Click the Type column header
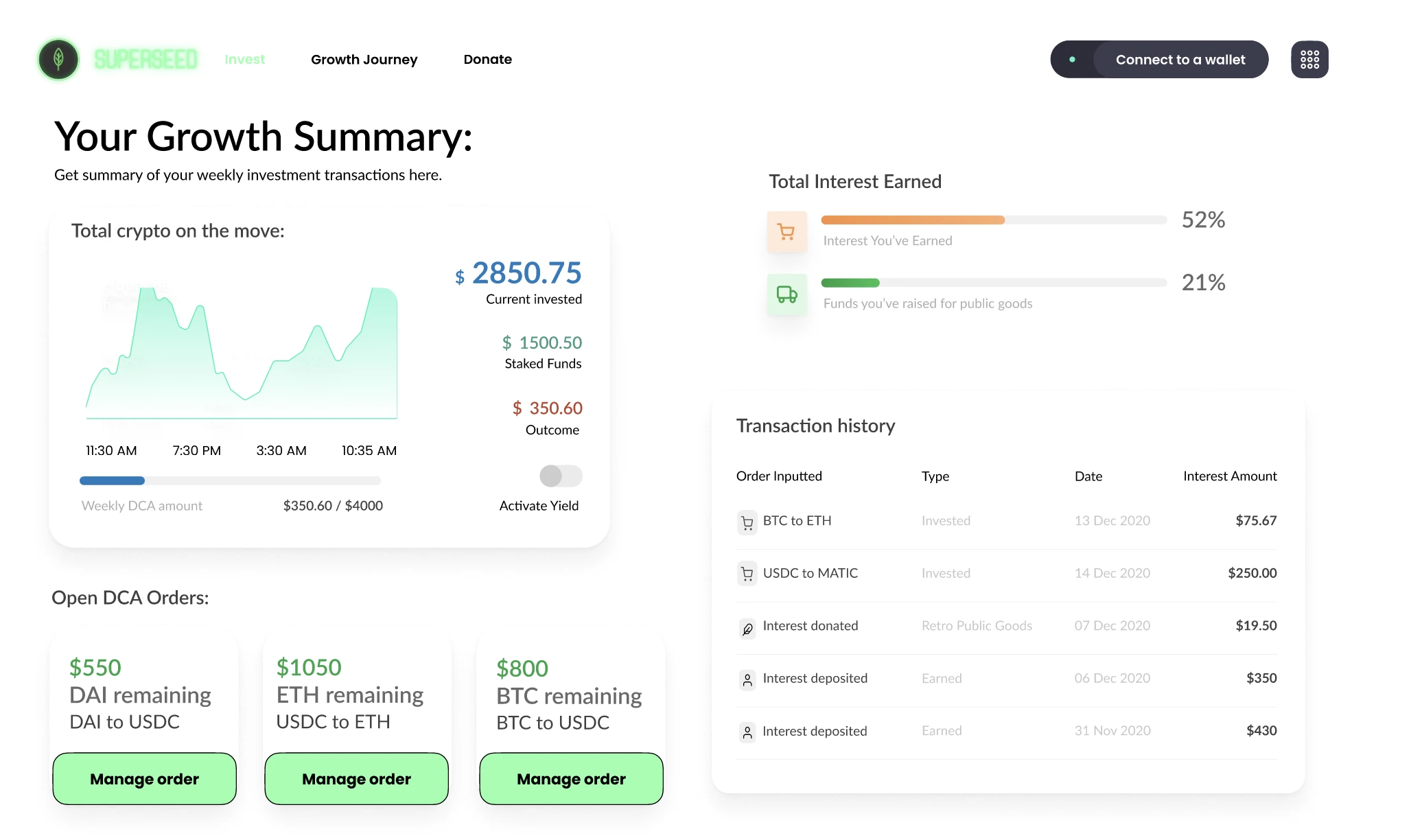The width and height of the screenshot is (1411, 840). (x=935, y=476)
